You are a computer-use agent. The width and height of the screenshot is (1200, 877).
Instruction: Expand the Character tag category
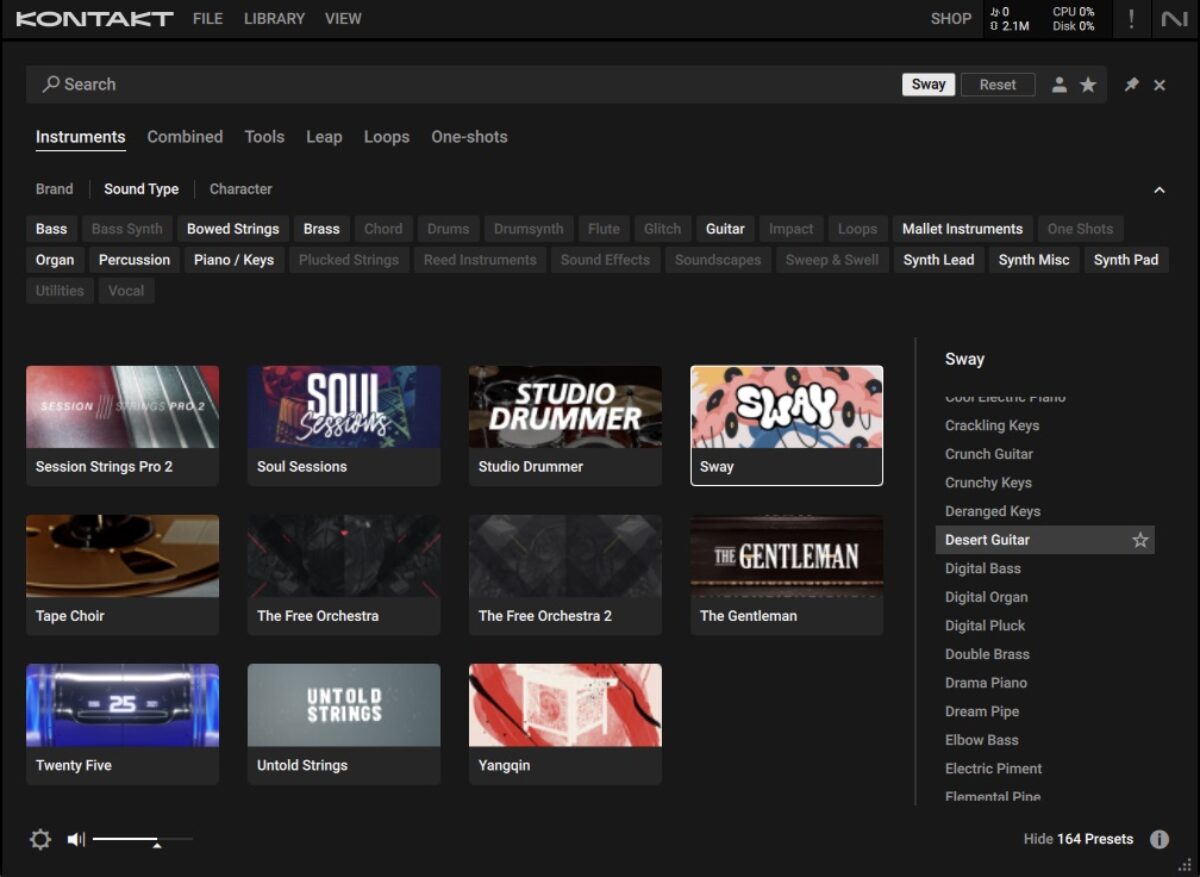click(x=240, y=189)
